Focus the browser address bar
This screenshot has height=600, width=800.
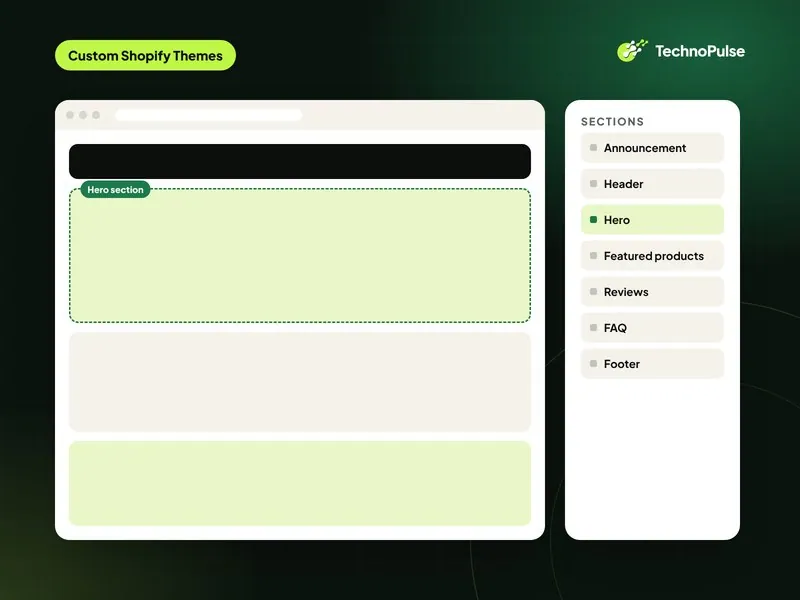pos(209,115)
